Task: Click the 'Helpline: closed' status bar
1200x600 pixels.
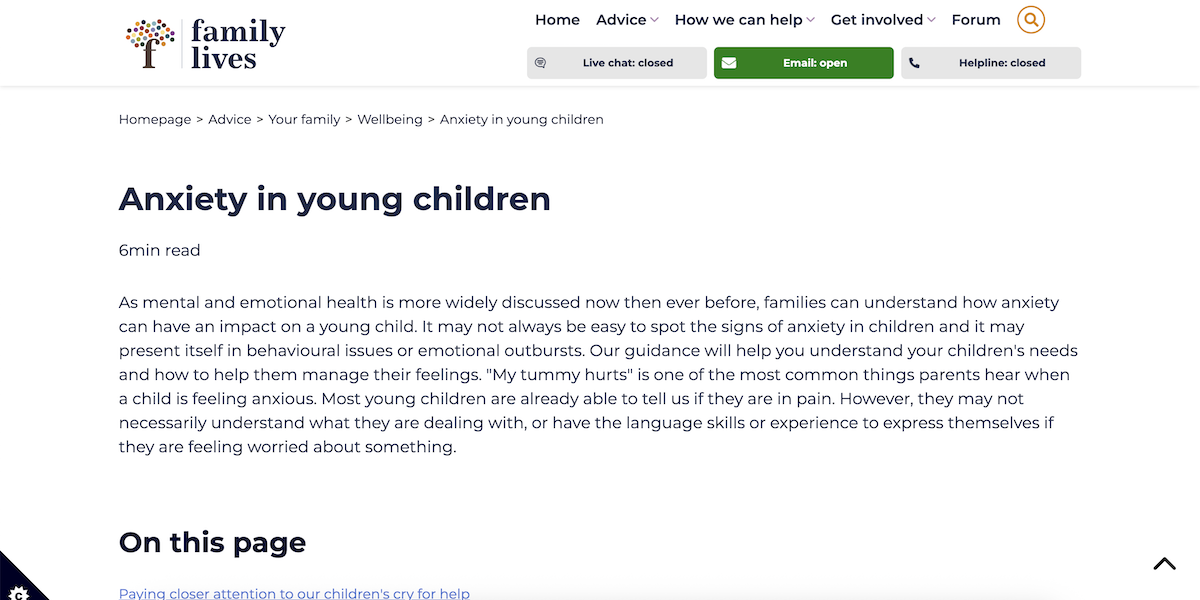Action: coord(990,62)
